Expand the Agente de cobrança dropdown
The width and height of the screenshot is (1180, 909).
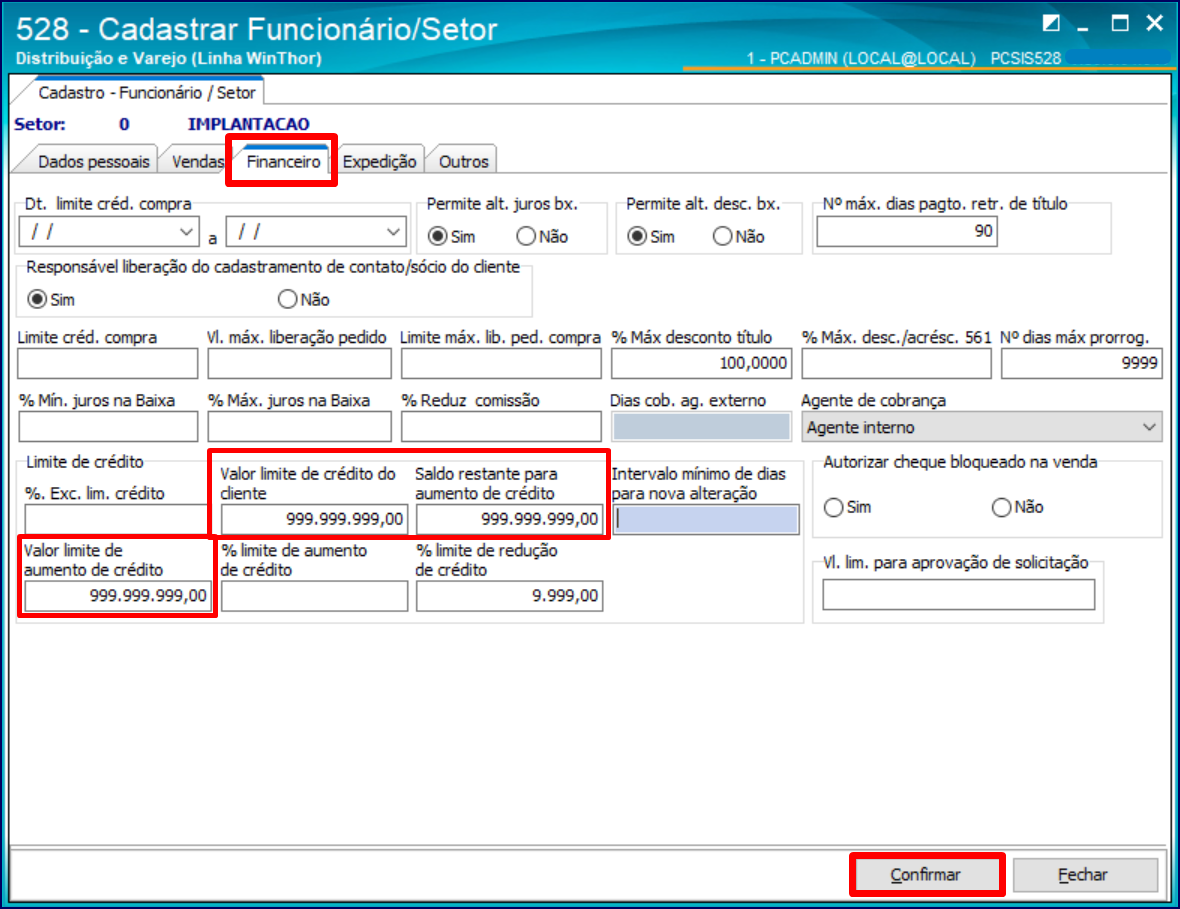(1146, 427)
